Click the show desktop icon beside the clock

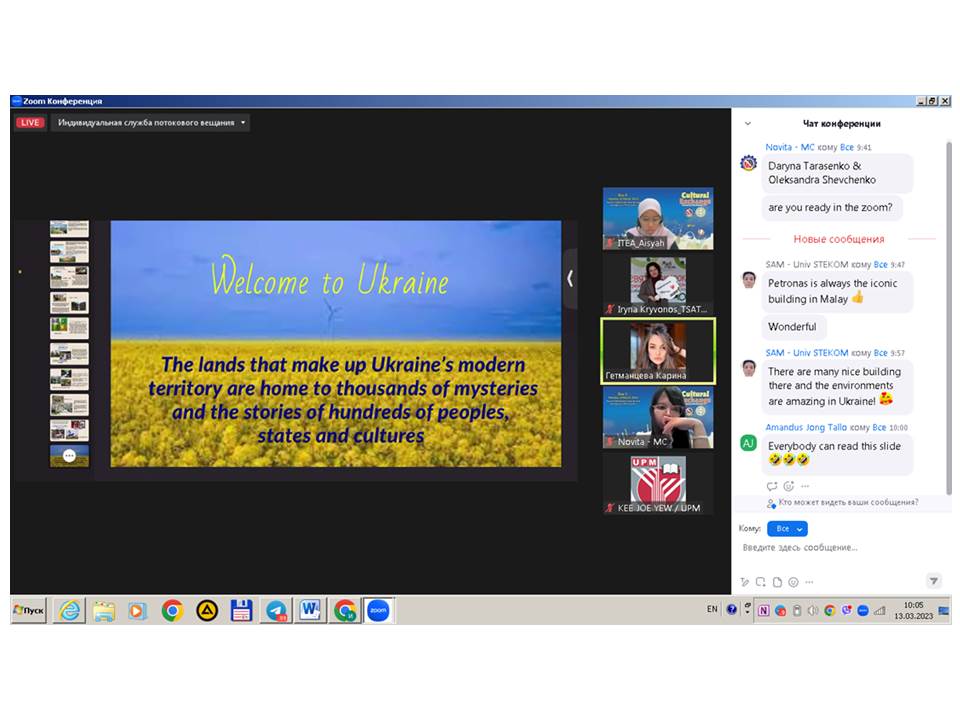coord(943,610)
